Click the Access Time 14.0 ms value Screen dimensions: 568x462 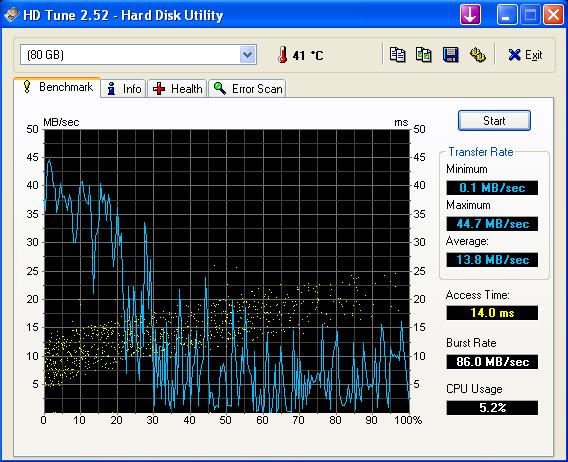(492, 312)
